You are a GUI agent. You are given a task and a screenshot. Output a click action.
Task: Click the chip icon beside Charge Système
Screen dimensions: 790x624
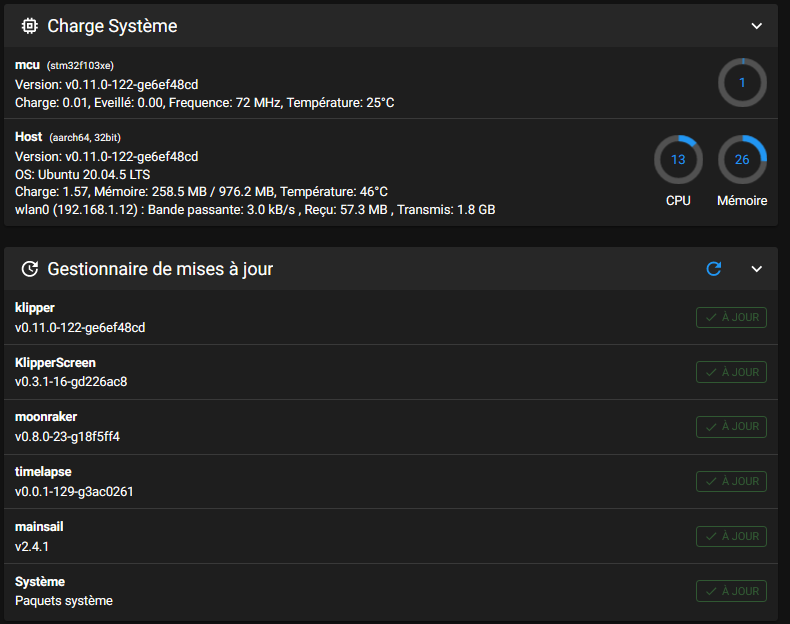pyautogui.click(x=30, y=26)
